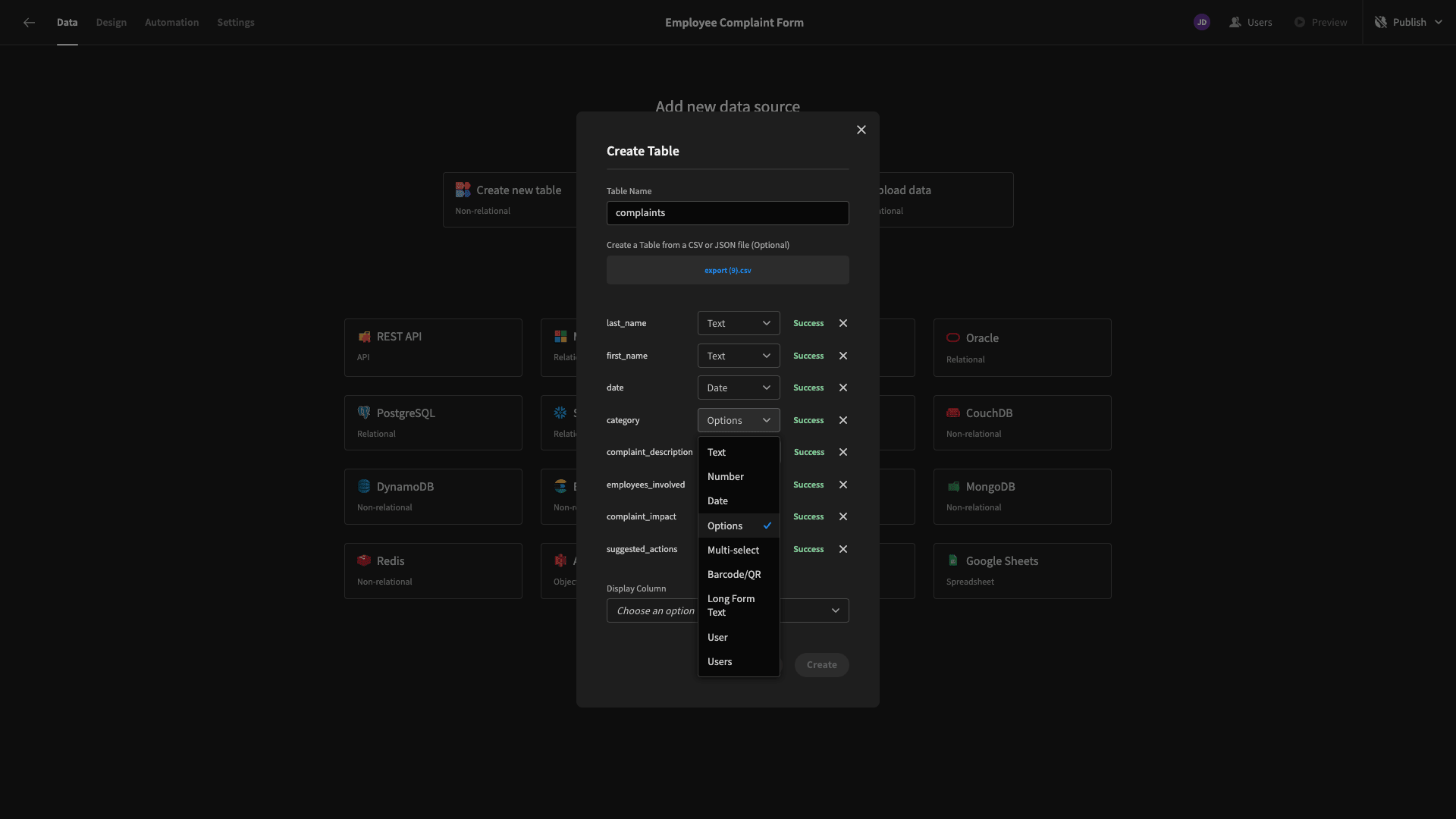Screen dimensions: 1456x819
Task: Remove the category column
Action: click(843, 420)
